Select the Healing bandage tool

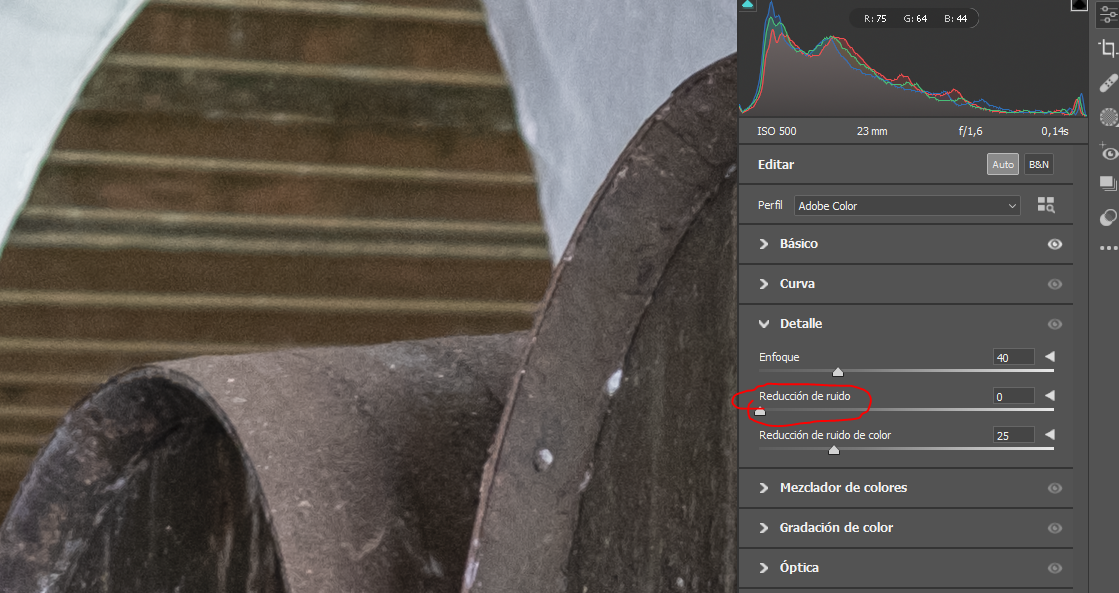point(1108,83)
